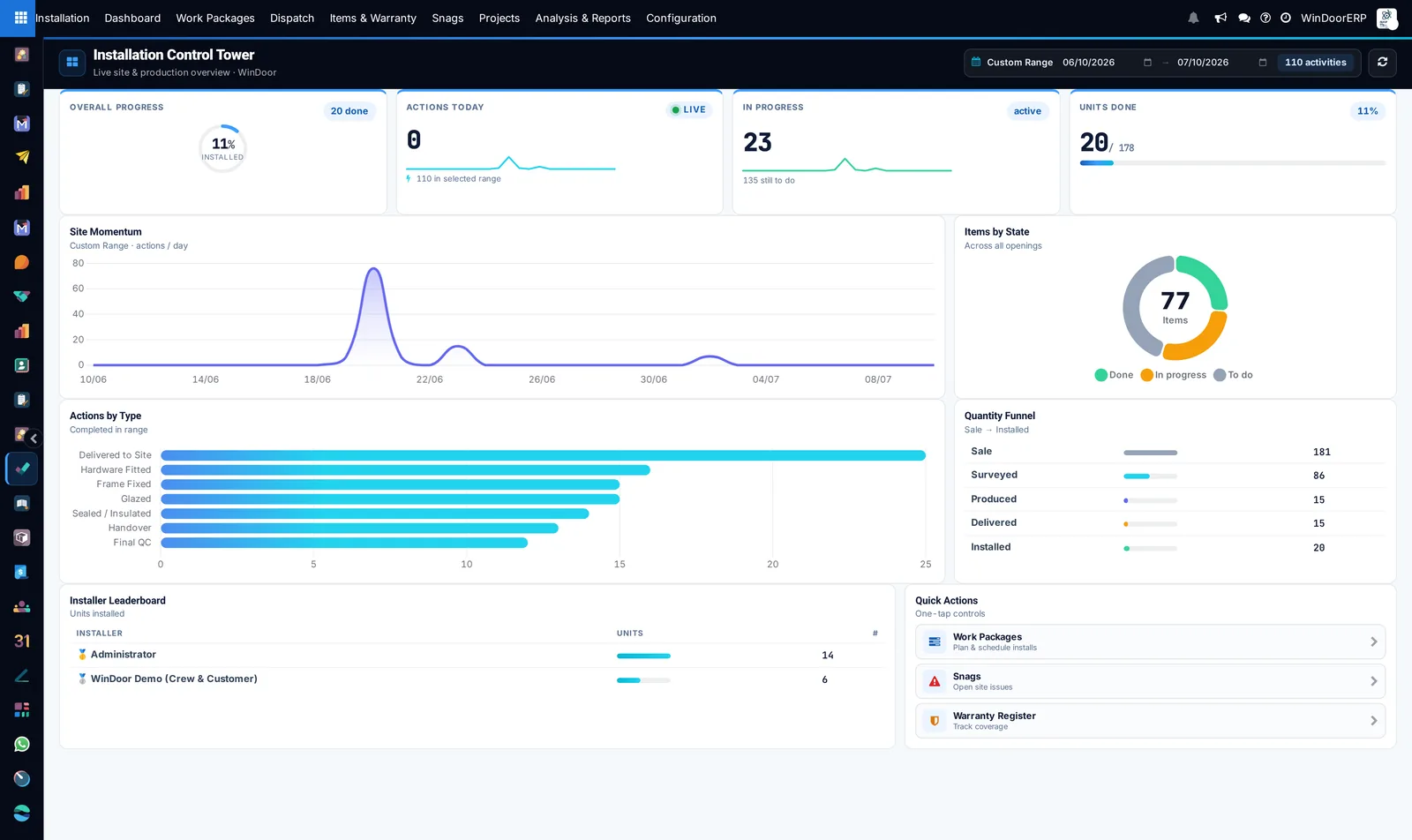Screen dimensions: 1412x840
Task: Click the Units Done progress bar
Action: pyautogui.click(x=1232, y=163)
